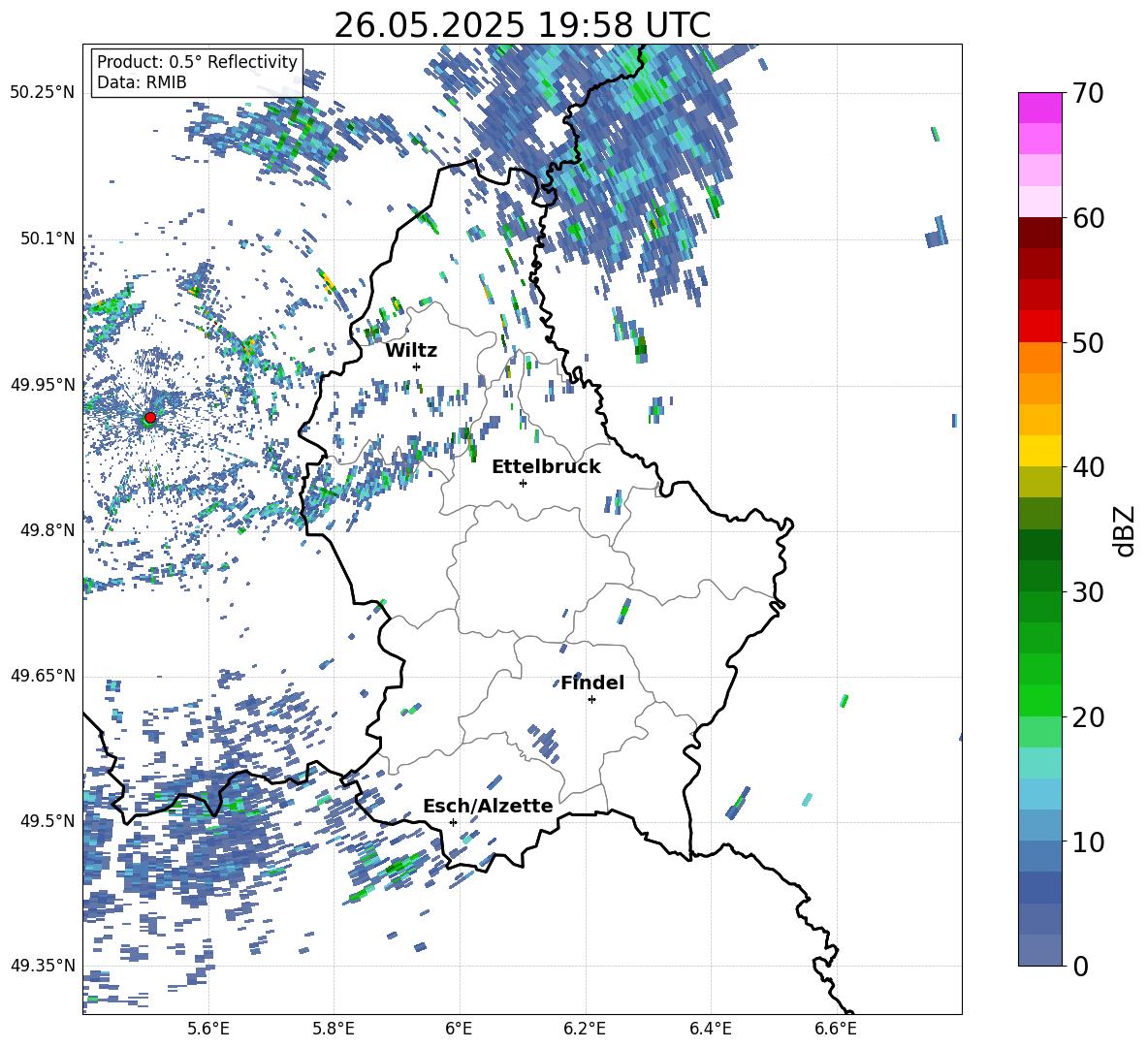Screen dimensions: 1148x1048
Task: Click the bright red 50 dBZ colorbar swatch
Action: click(1039, 327)
